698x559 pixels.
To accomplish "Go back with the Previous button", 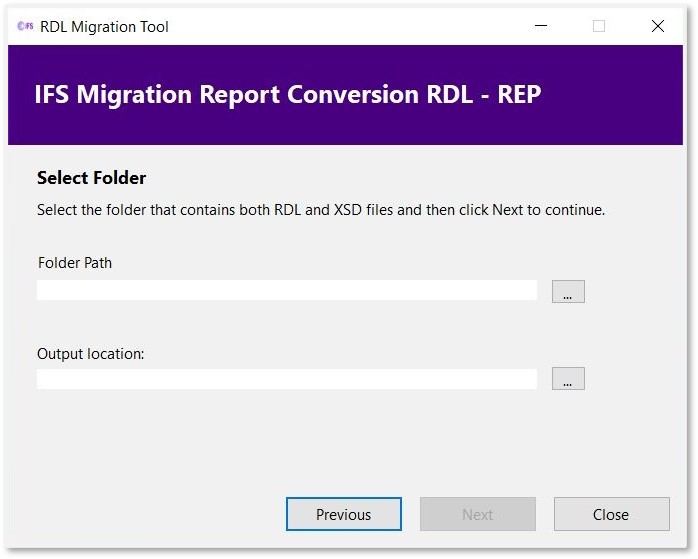I will click(x=344, y=514).
